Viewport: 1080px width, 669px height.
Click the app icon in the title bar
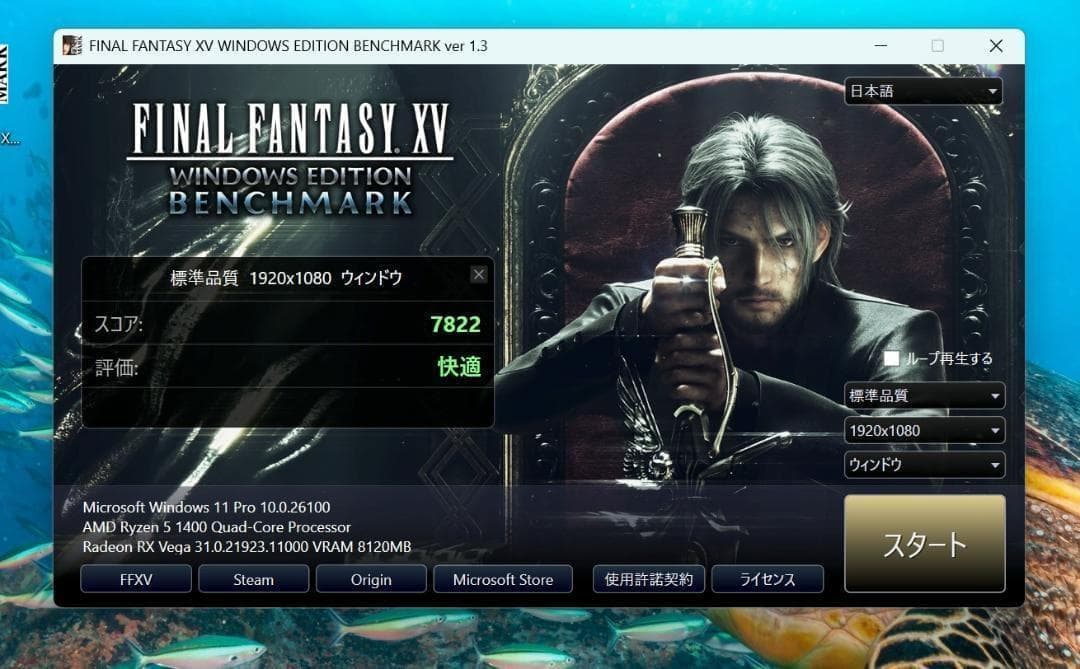tap(72, 46)
